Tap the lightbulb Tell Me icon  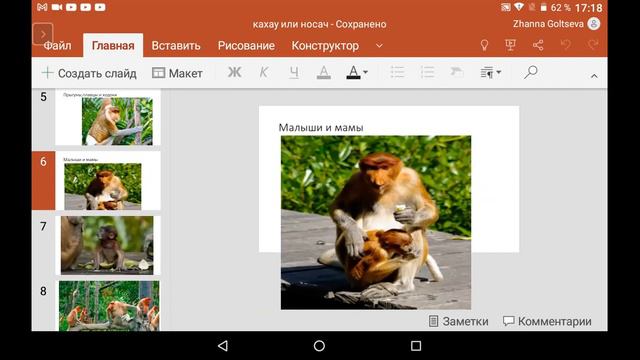pyautogui.click(x=484, y=45)
